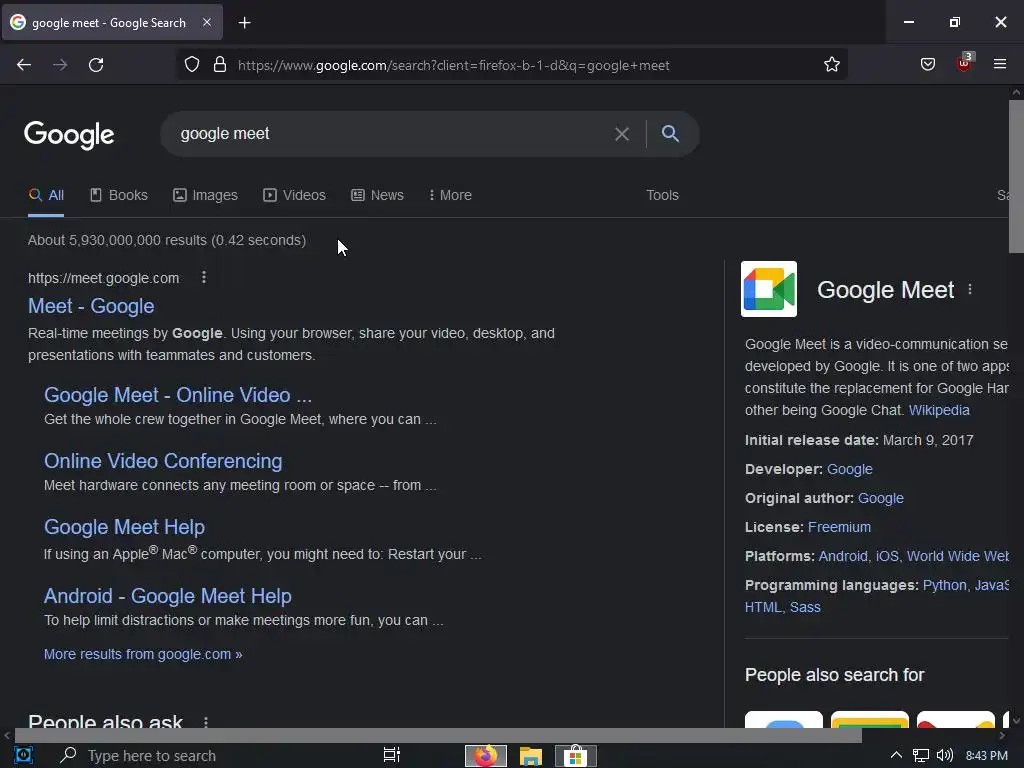Viewport: 1024px width, 768px height.
Task: Click the Android platform link
Action: [843, 556]
